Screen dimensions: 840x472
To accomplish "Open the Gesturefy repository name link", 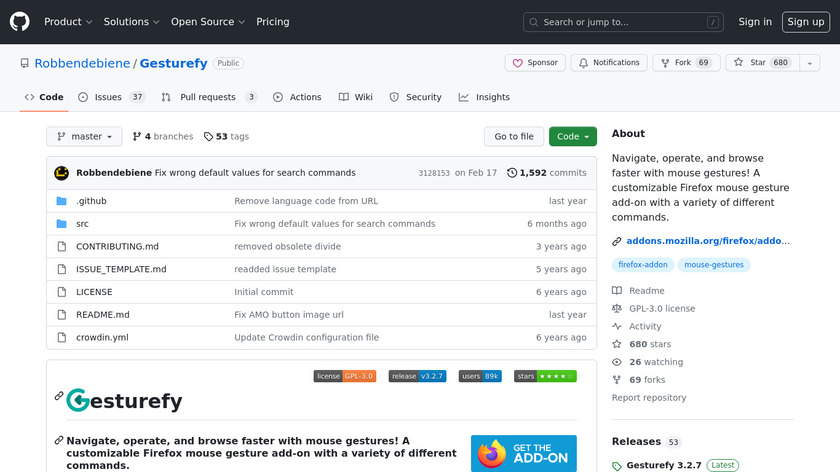I will tap(174, 63).
